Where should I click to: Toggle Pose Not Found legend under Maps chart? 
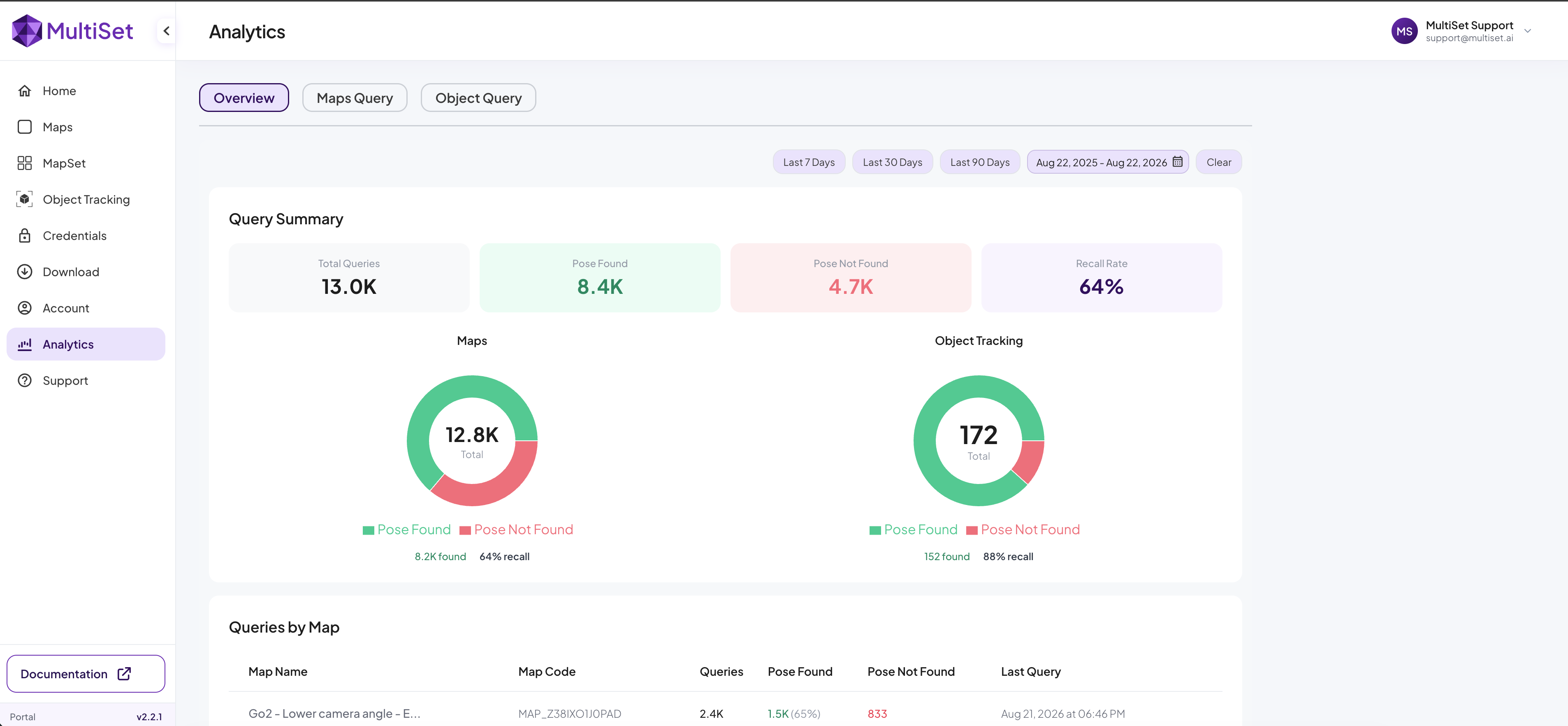coord(516,529)
